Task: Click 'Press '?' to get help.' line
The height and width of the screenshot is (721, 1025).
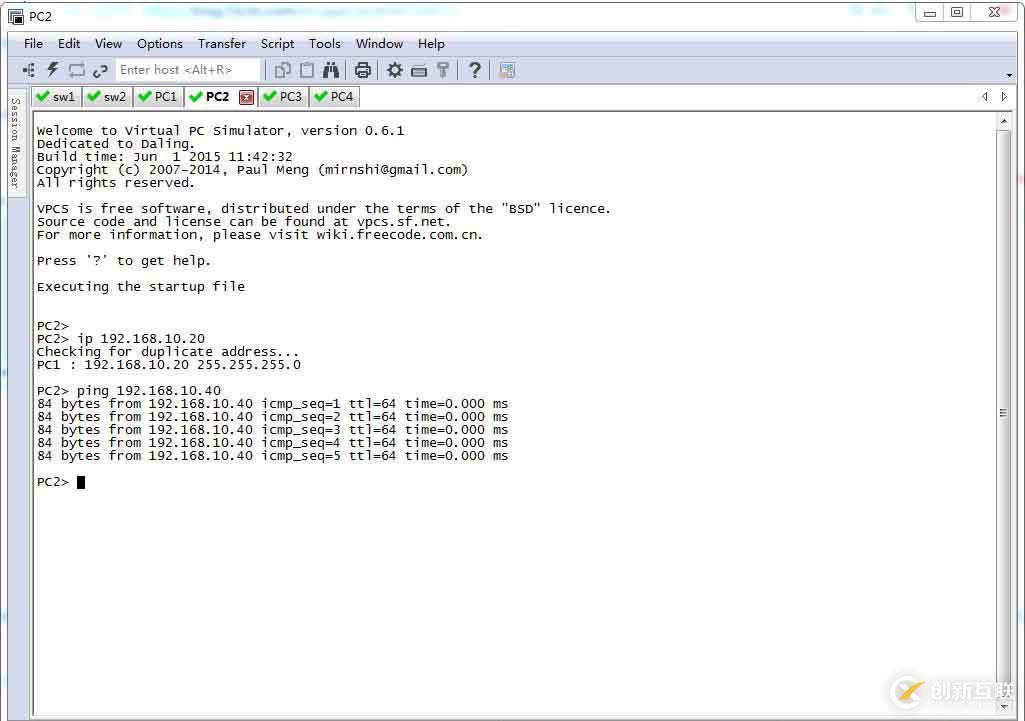Action: tap(124, 260)
